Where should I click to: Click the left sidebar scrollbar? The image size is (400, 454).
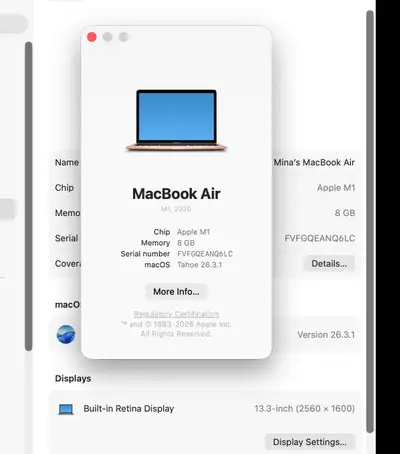29,196
